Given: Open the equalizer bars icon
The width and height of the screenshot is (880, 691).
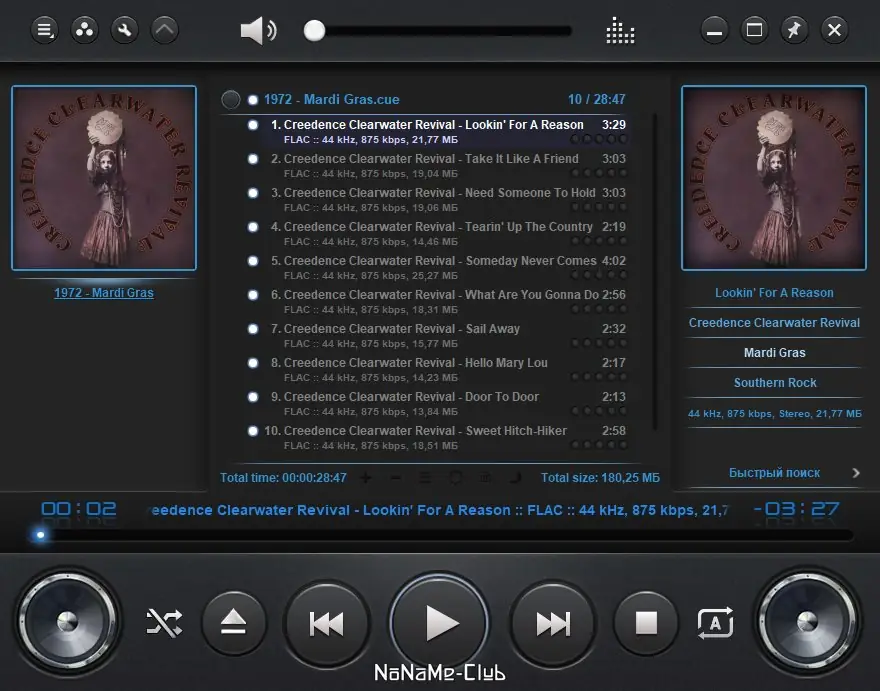Looking at the screenshot, I should pyautogui.click(x=620, y=30).
